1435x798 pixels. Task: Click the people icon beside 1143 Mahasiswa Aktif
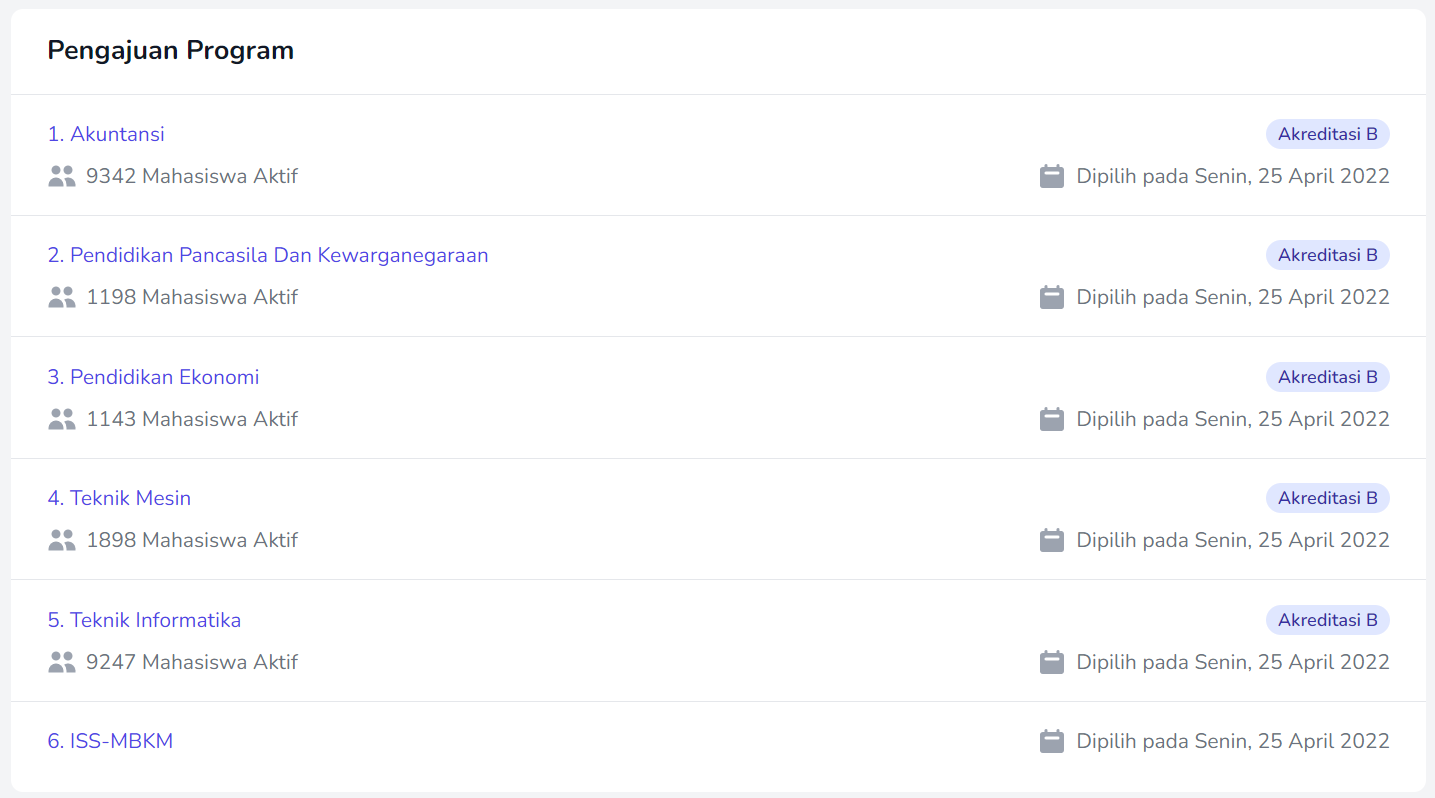click(62, 420)
